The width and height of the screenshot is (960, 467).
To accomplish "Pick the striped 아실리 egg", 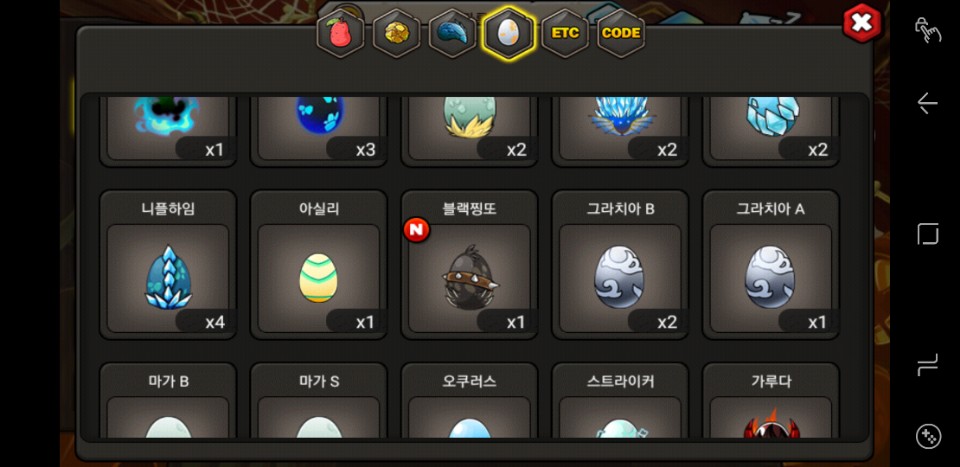I will [318, 264].
